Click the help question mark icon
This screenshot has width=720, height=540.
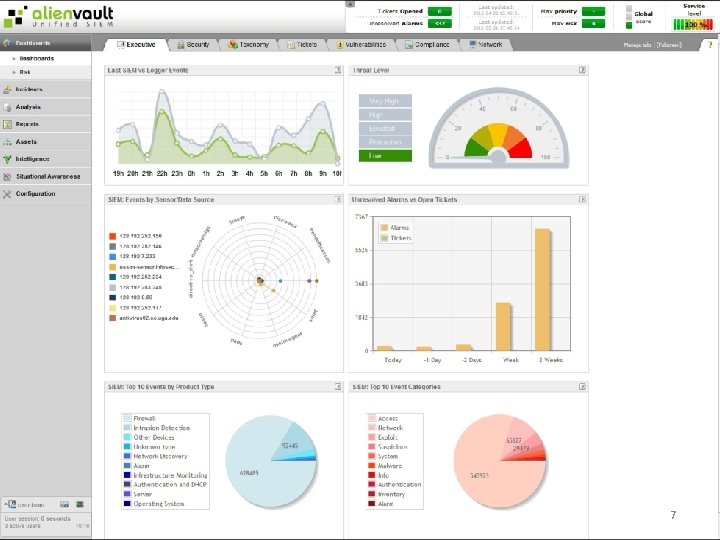710,45
